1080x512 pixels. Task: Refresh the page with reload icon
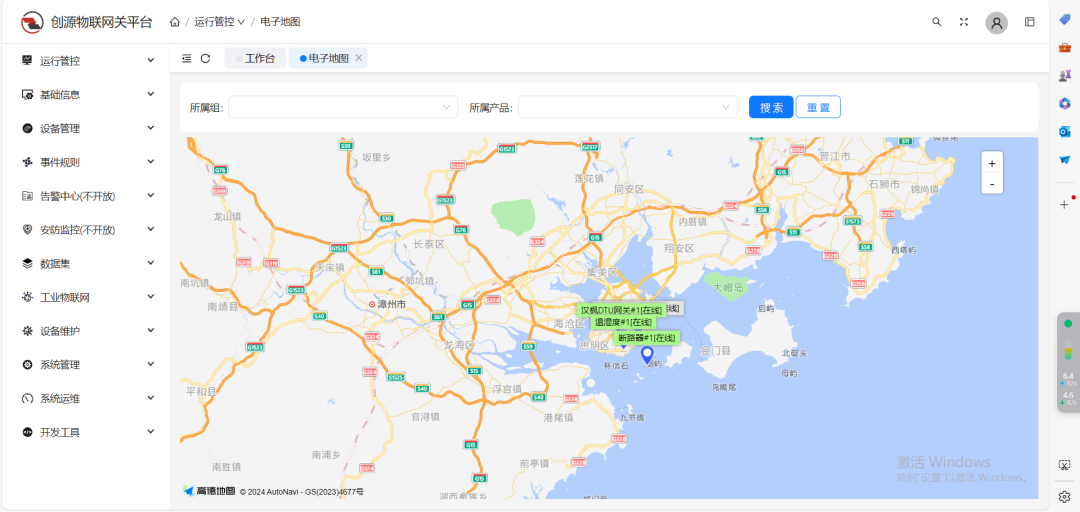[205, 59]
